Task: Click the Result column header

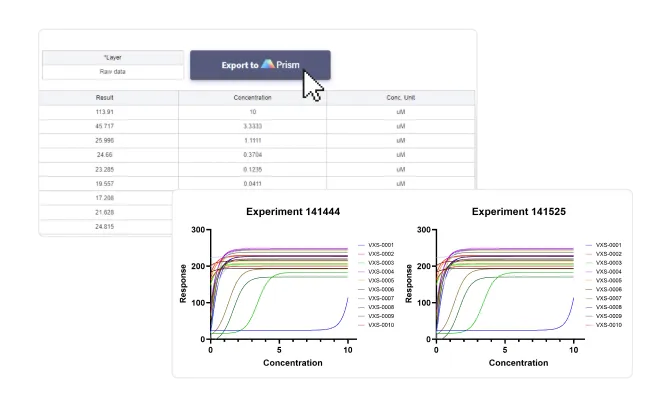Action: [104, 98]
